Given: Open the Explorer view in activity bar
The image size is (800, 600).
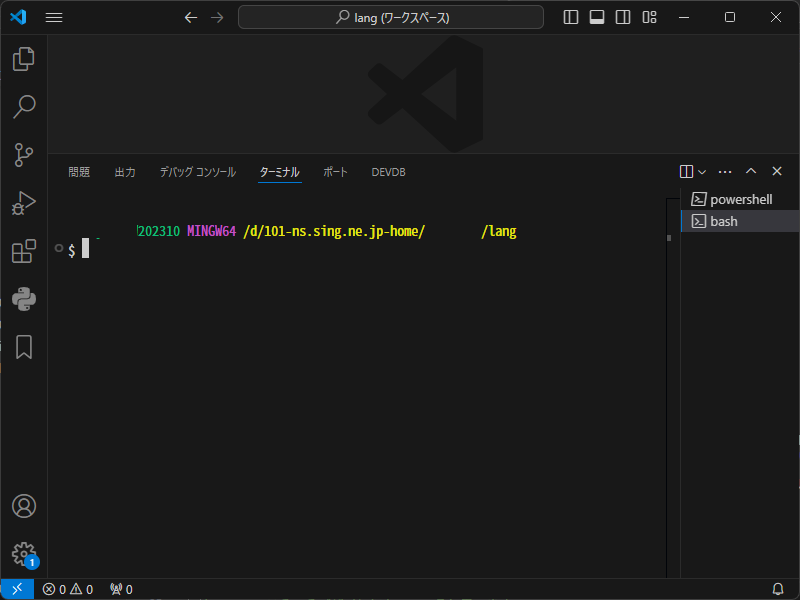Looking at the screenshot, I should pos(23,59).
